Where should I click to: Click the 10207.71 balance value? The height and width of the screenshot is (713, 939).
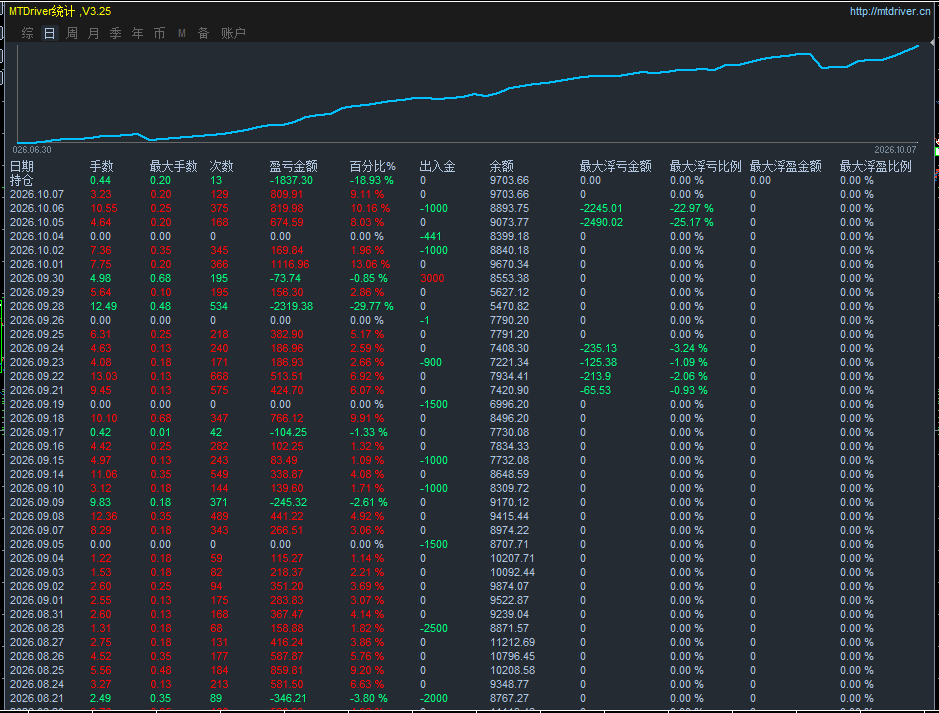512,559
